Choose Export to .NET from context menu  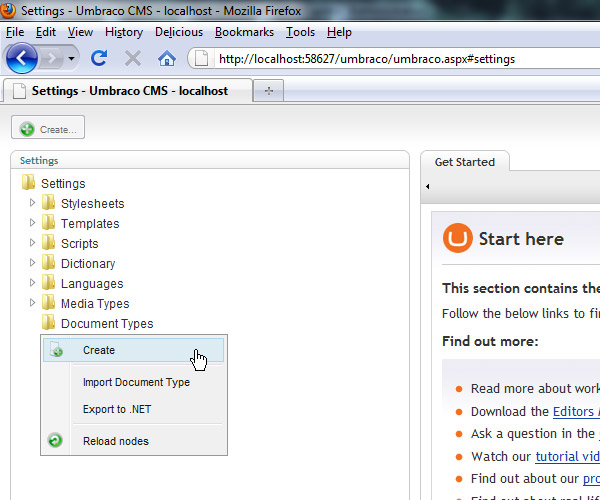(x=117, y=409)
